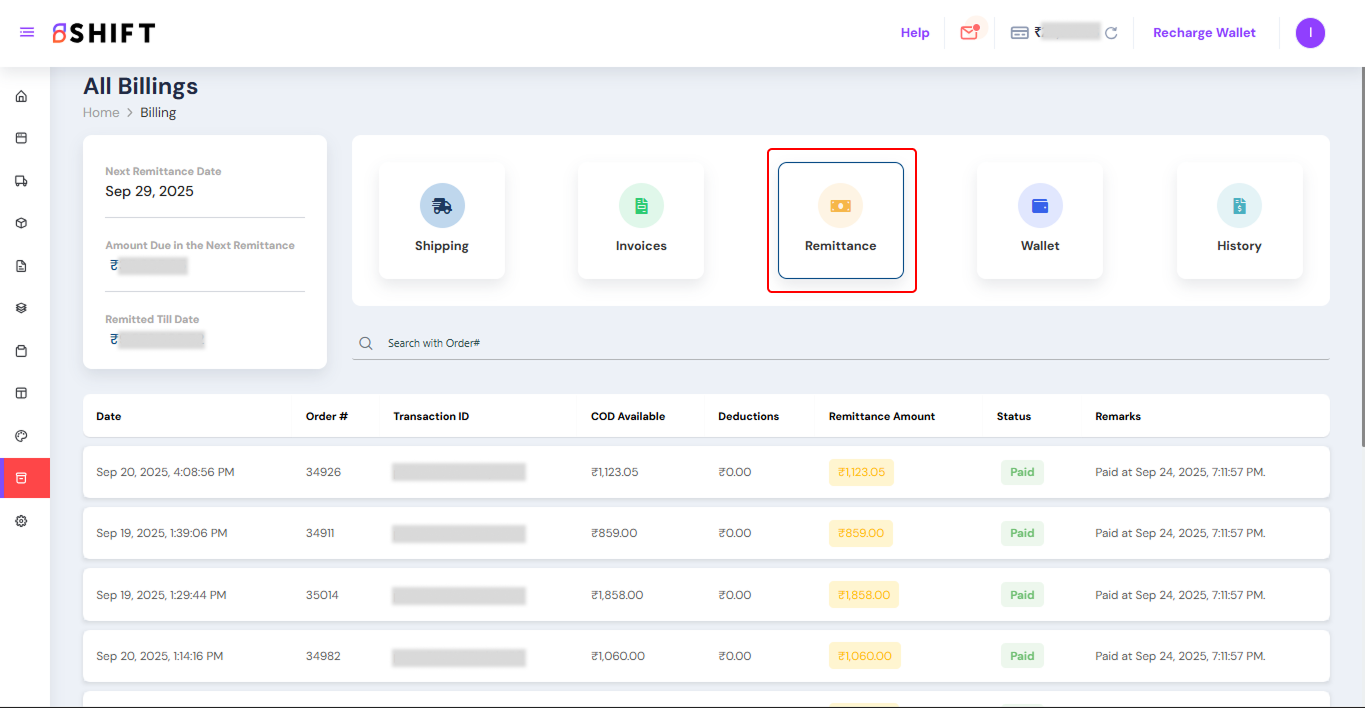Viewport: 1365px width, 708px height.
Task: Toggle the hamburger menu in header
Action: [x=27, y=33]
